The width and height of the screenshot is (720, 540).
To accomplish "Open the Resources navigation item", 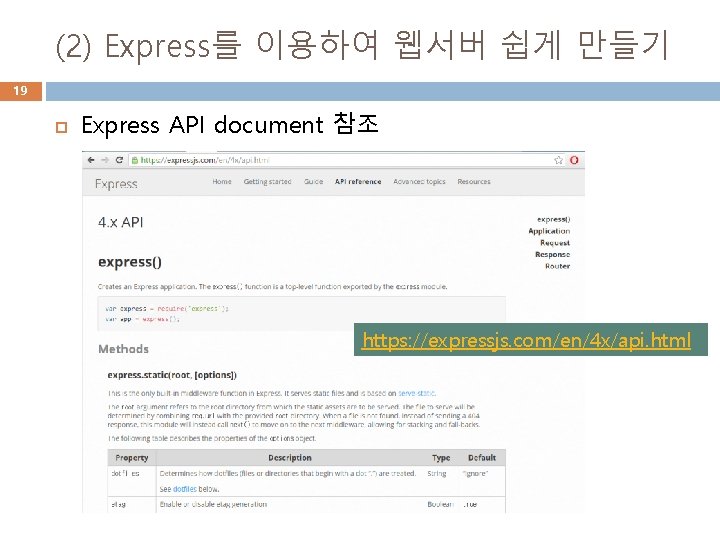I will [x=474, y=181].
